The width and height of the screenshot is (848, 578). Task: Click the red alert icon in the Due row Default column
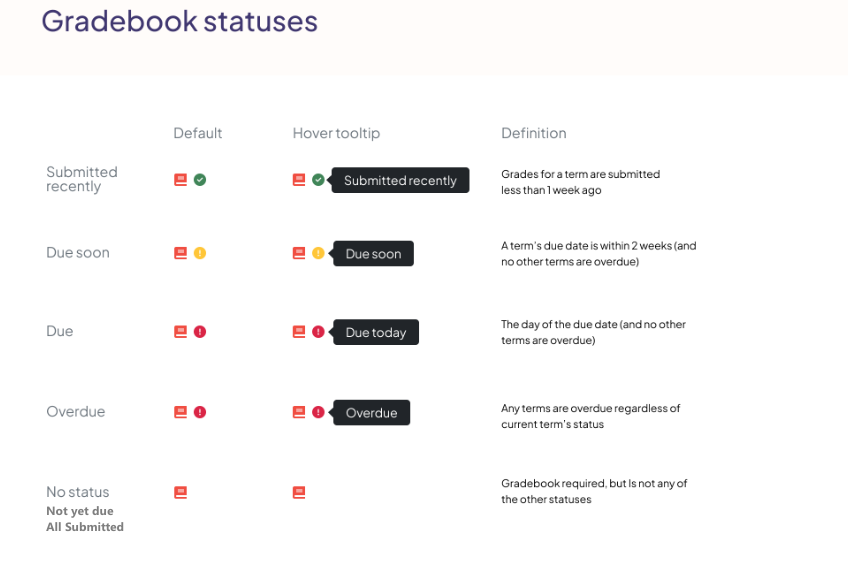tap(200, 331)
